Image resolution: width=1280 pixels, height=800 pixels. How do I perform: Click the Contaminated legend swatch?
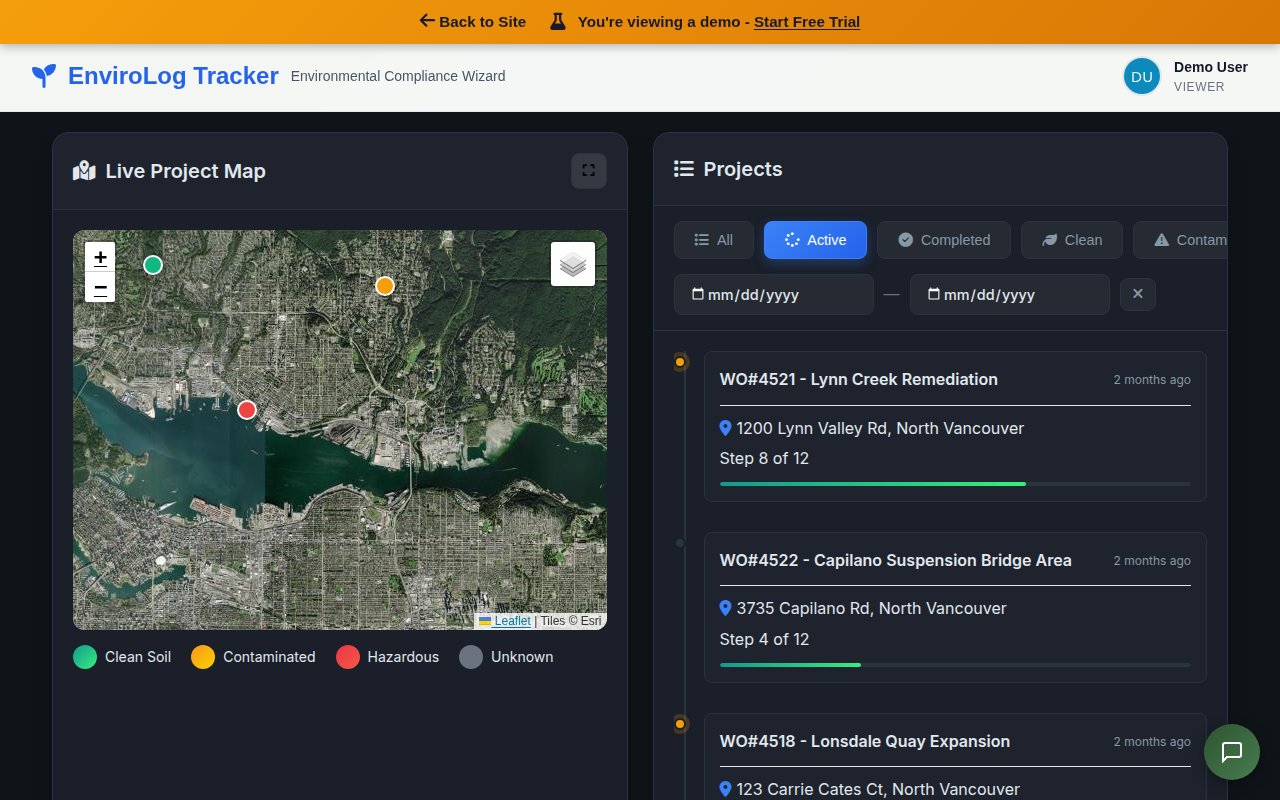(x=203, y=657)
